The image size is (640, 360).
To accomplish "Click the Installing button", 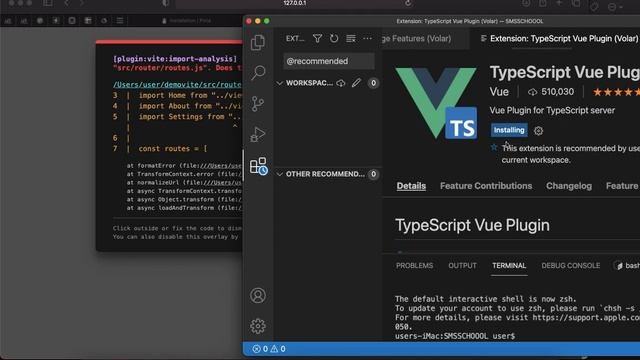I will [509, 130].
